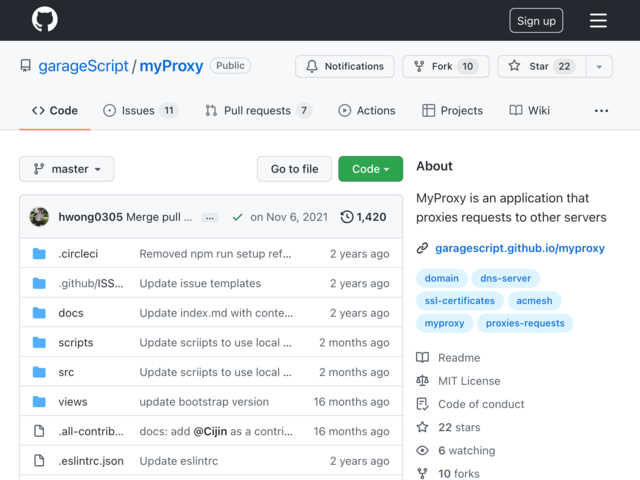This screenshot has width=640, height=480.
Task: Click the 6 watching eye icon
Action: 422,451
